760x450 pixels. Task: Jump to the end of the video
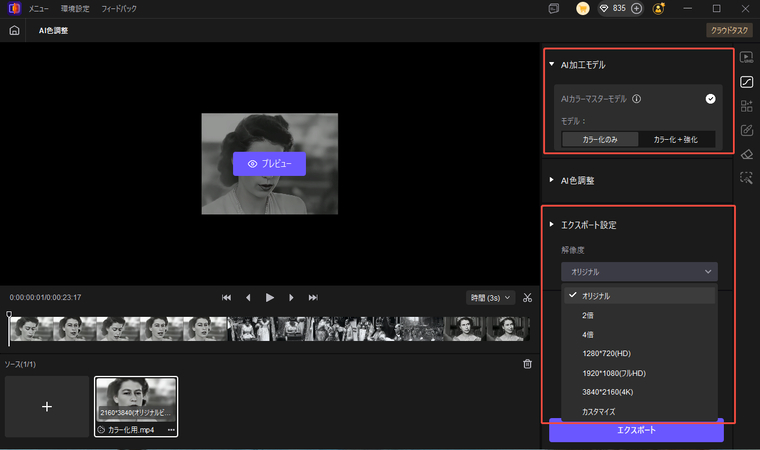pyautogui.click(x=313, y=298)
